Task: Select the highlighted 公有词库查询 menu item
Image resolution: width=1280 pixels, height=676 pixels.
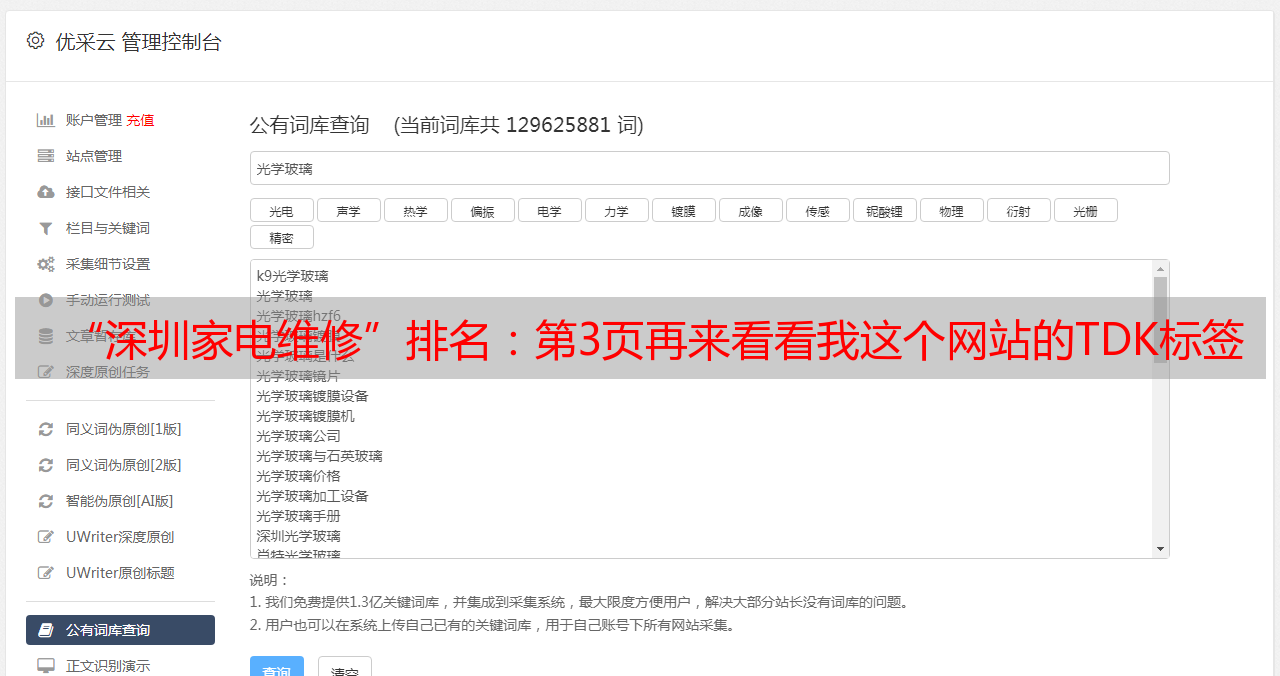Action: coord(120,630)
